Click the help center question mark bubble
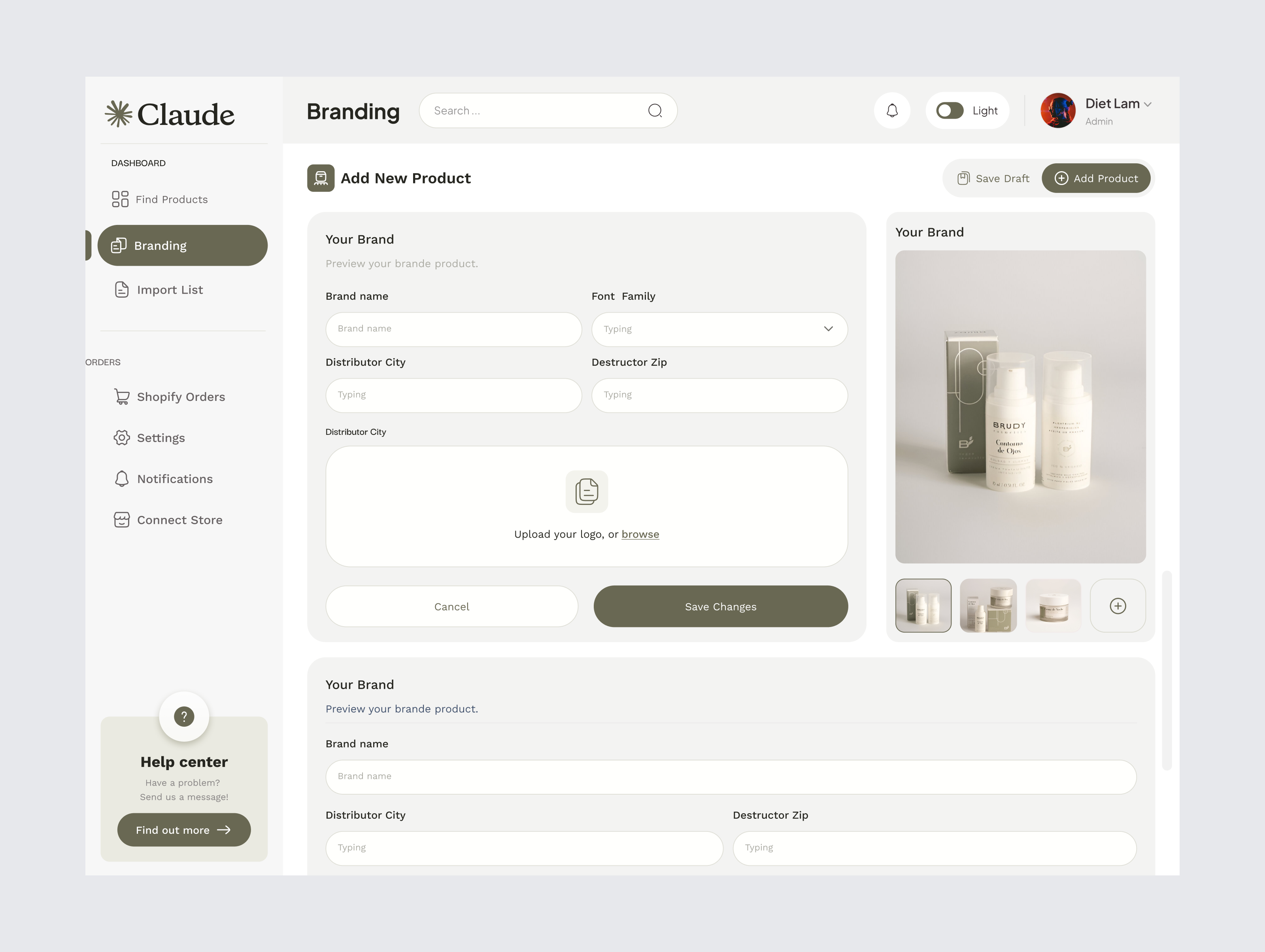Screen dimensions: 1265x952 click(x=183, y=716)
